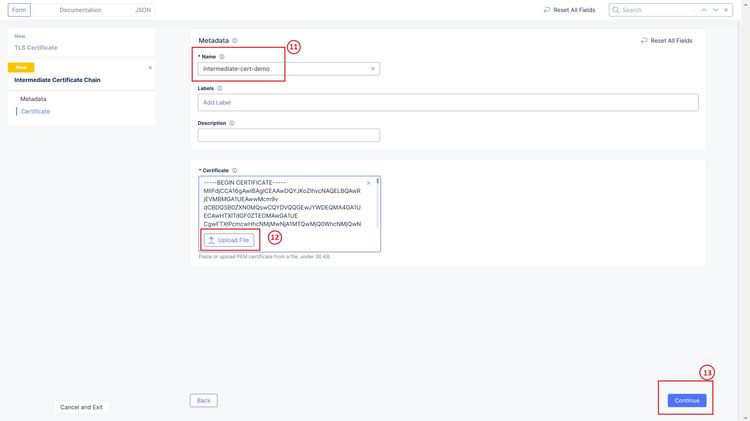This screenshot has width=750, height=421.
Task: Show info icon beside Certificate label
Action: 234,170
